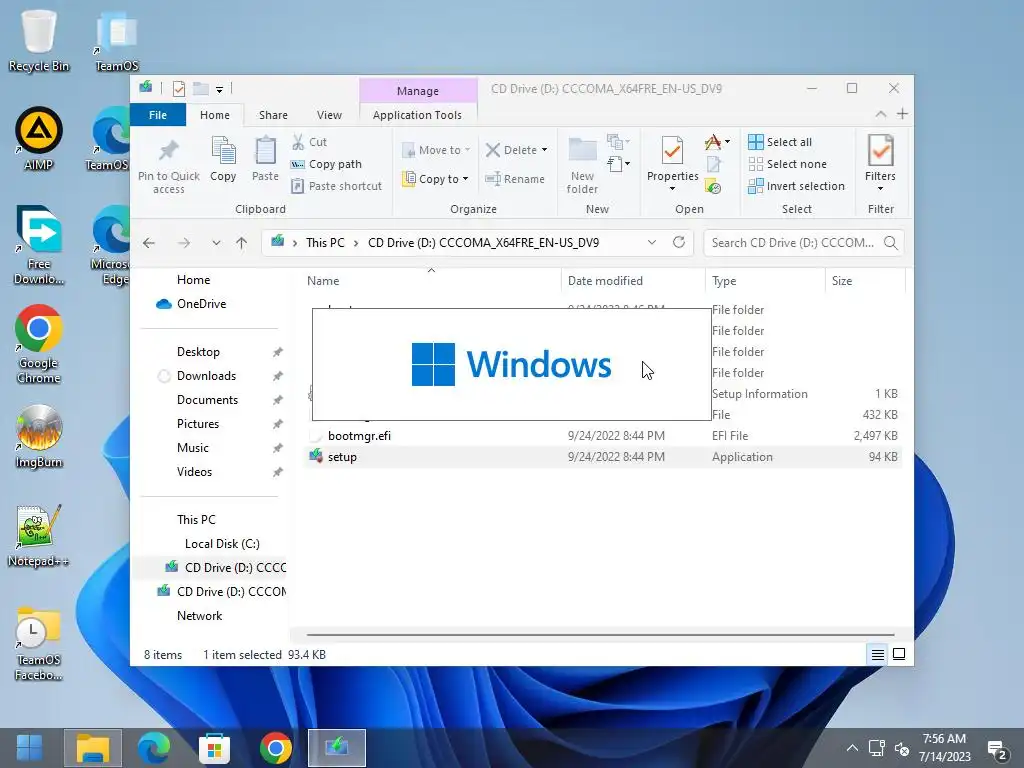This screenshot has height=768, width=1024.
Task: Switch to Details view layout icon
Action: pyautogui.click(x=878, y=654)
